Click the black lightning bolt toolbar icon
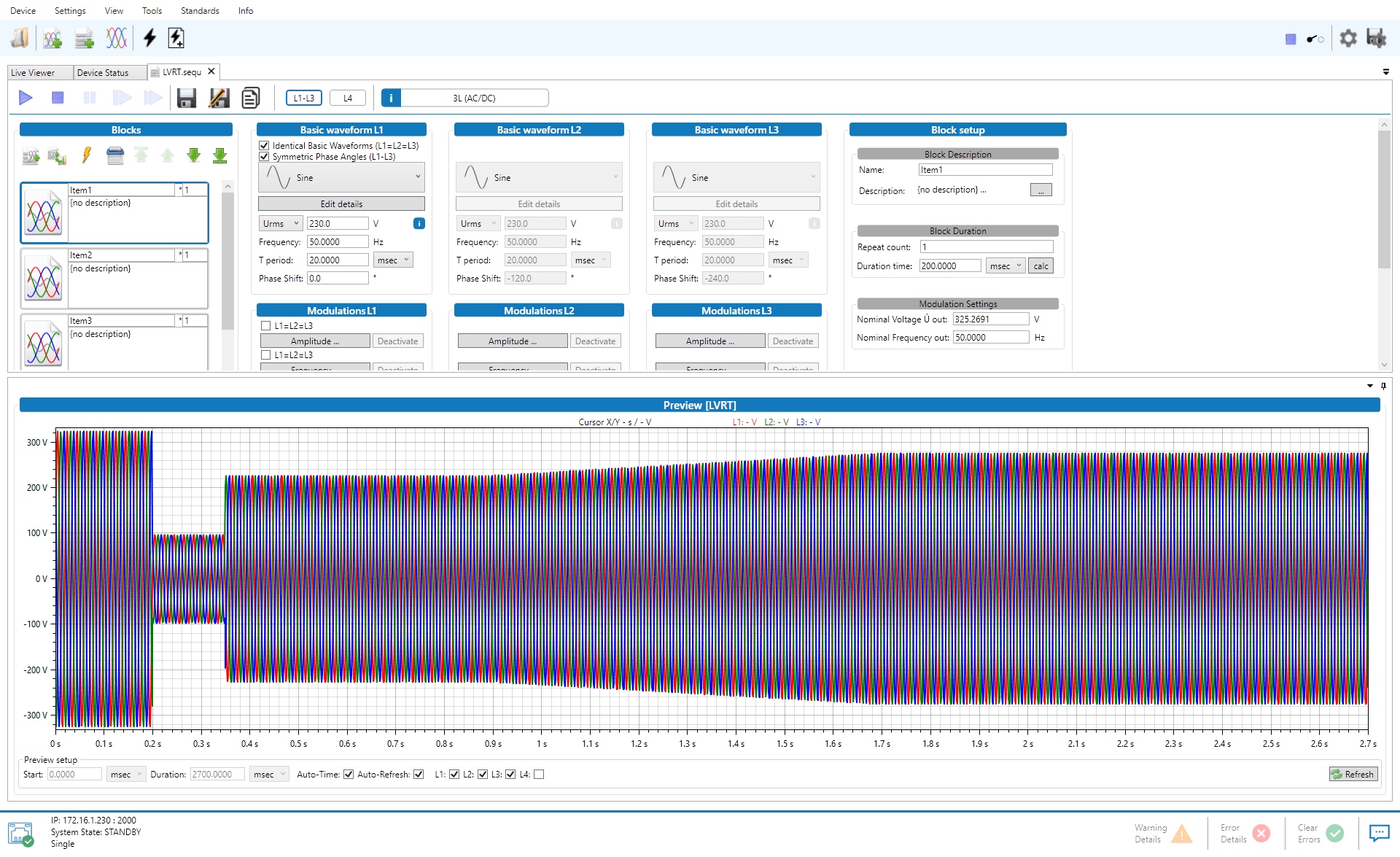The image size is (1400, 857). pos(149,38)
